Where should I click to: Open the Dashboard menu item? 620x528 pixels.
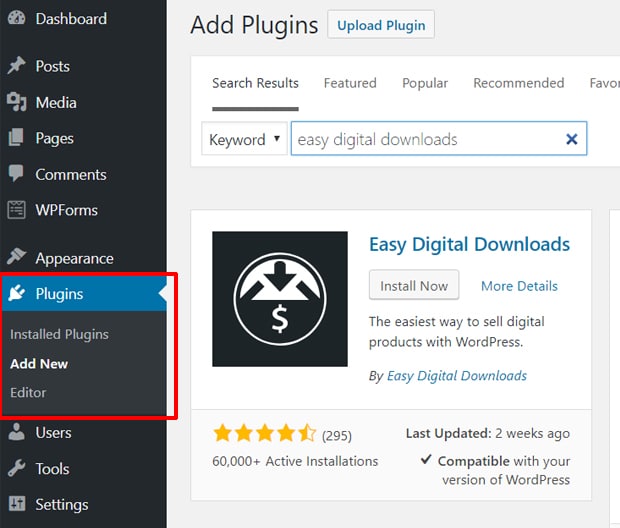point(83,19)
